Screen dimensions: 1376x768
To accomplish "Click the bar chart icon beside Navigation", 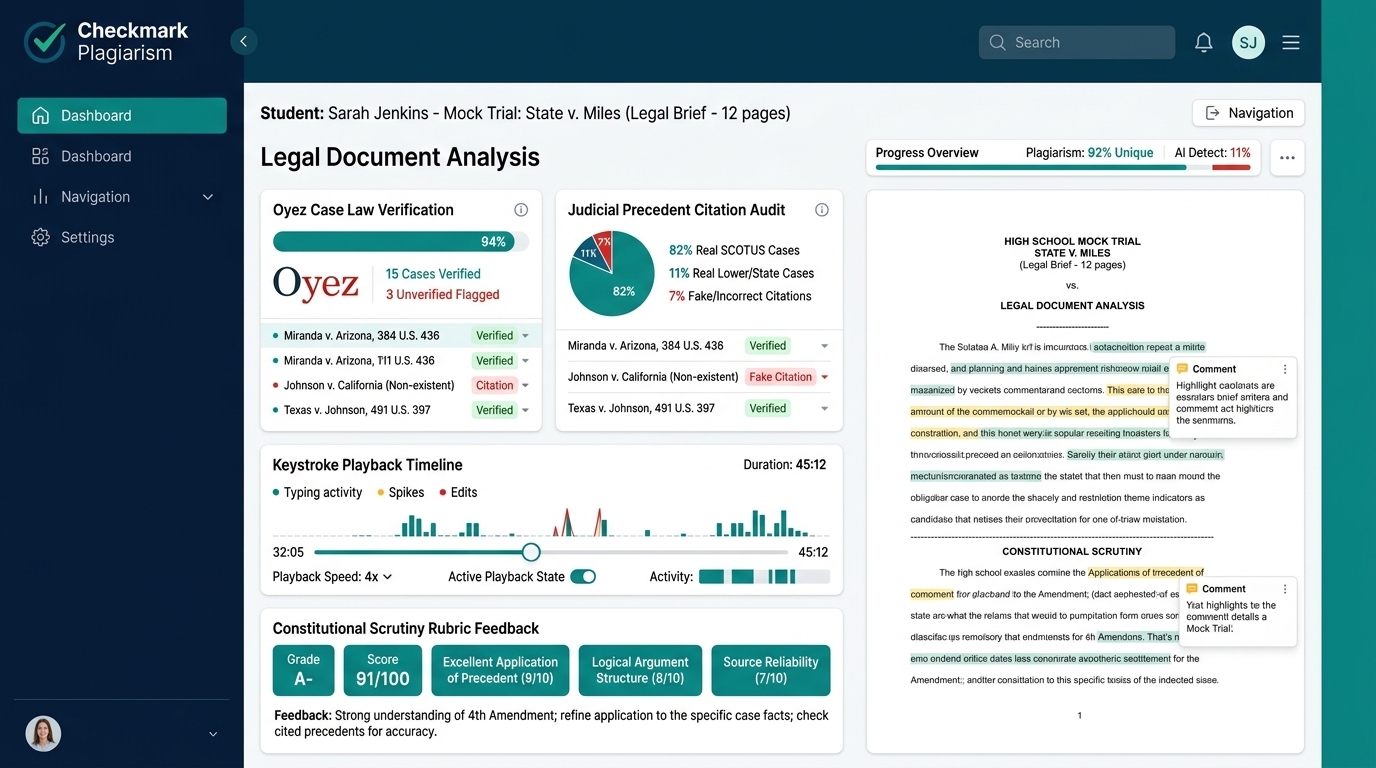I will point(41,197).
